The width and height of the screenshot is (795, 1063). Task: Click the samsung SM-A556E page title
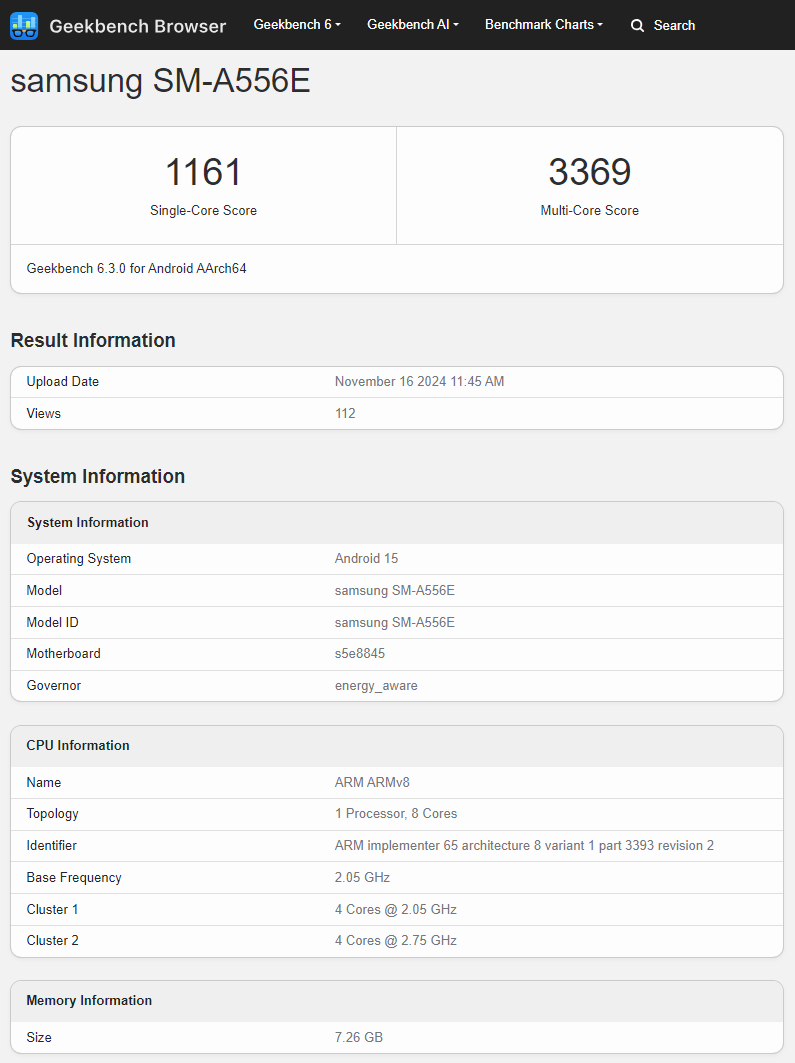(x=161, y=81)
